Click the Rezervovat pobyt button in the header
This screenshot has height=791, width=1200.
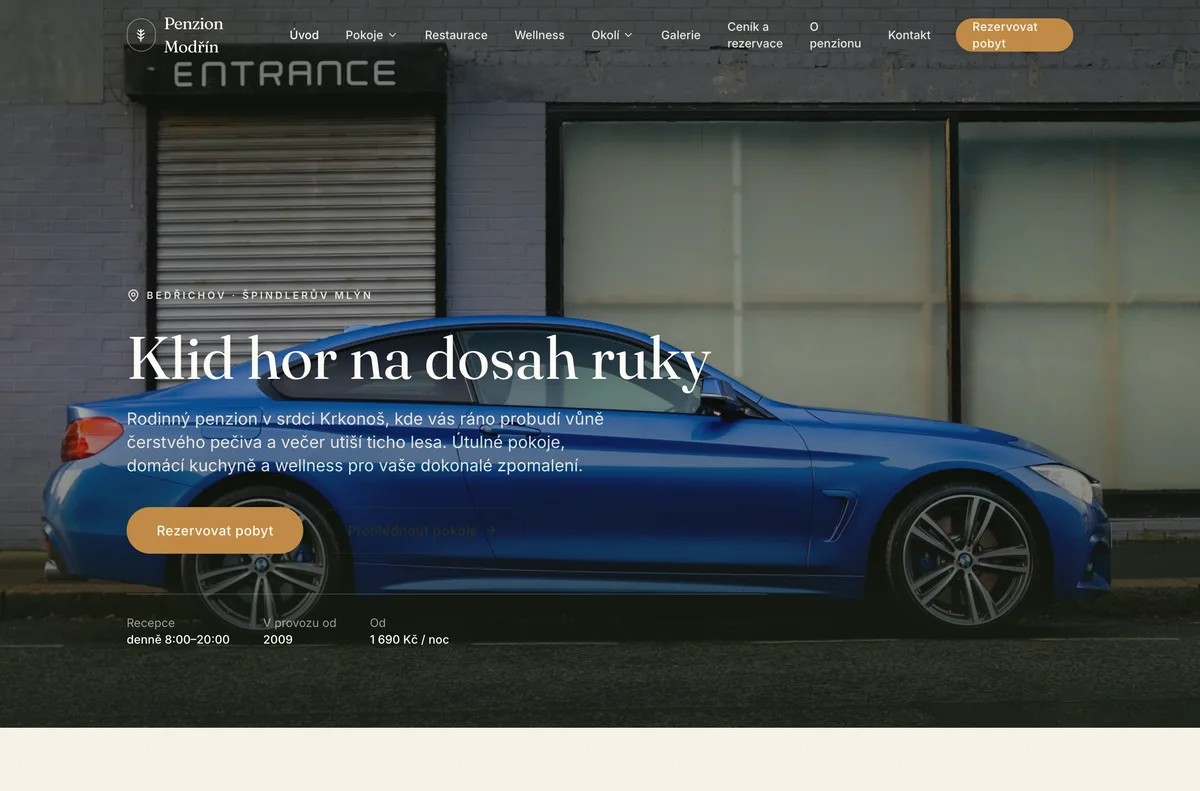pos(1014,35)
